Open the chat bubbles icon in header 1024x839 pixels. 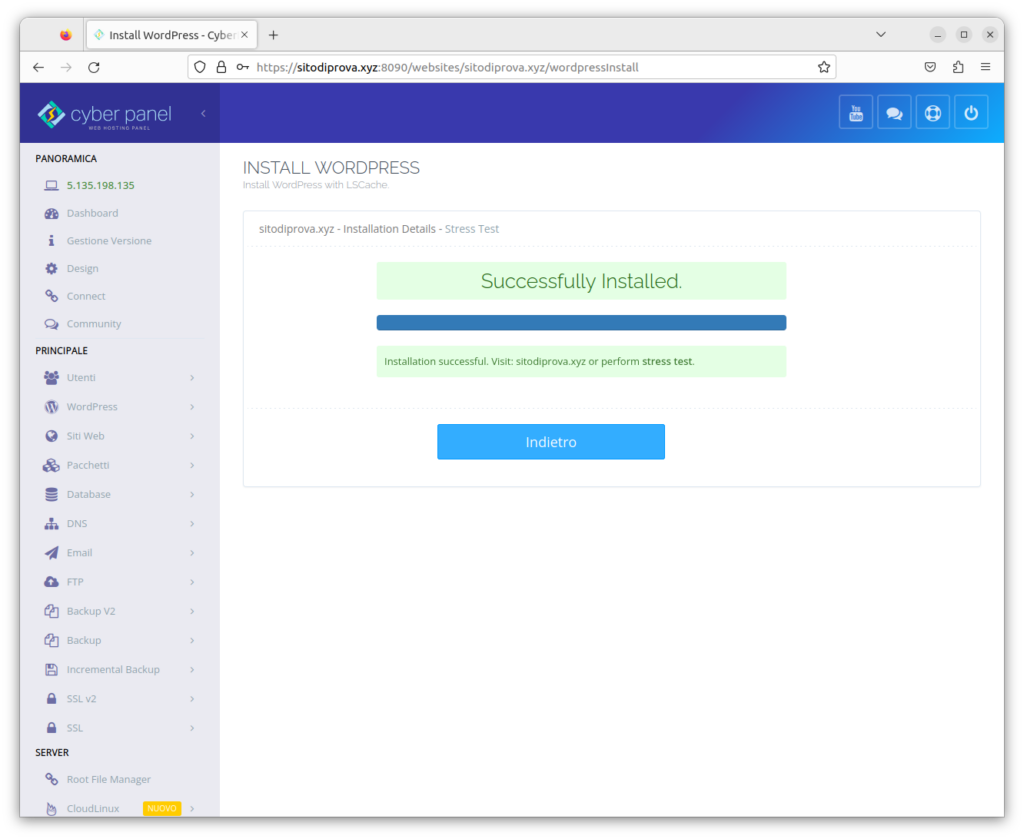coord(894,113)
